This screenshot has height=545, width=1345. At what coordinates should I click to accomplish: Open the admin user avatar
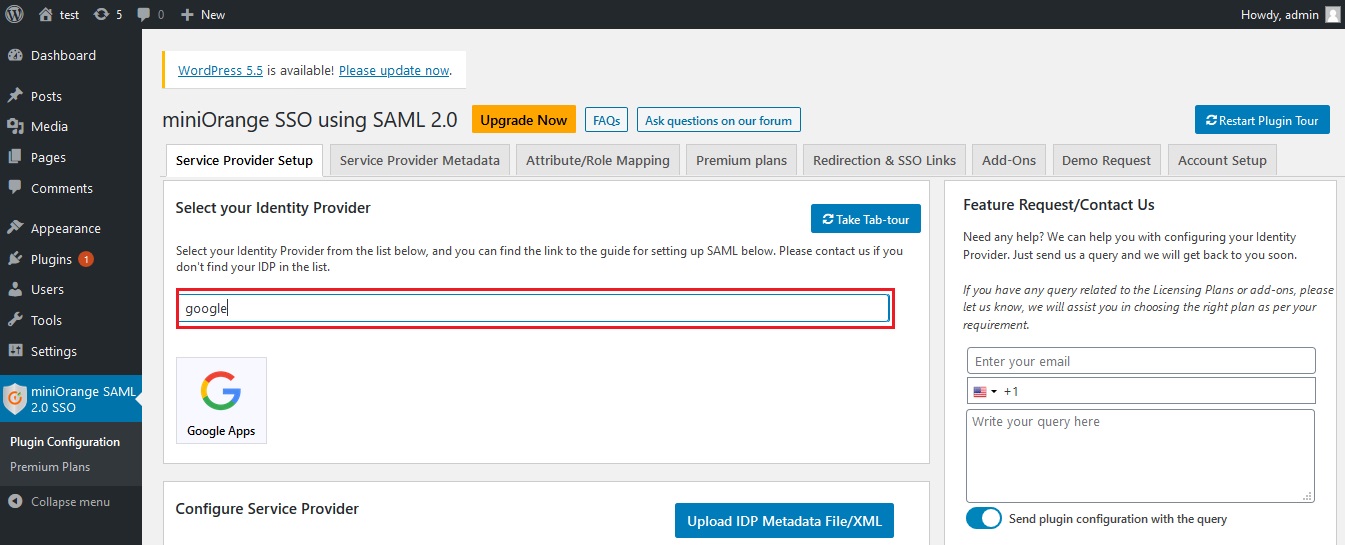tap(1333, 14)
